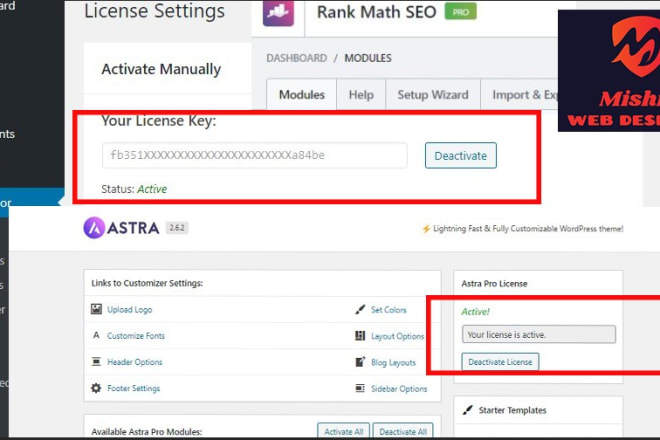The width and height of the screenshot is (660, 440).
Task: Click the 'Available Astra Pro Modules:' heading
Action: 146,432
